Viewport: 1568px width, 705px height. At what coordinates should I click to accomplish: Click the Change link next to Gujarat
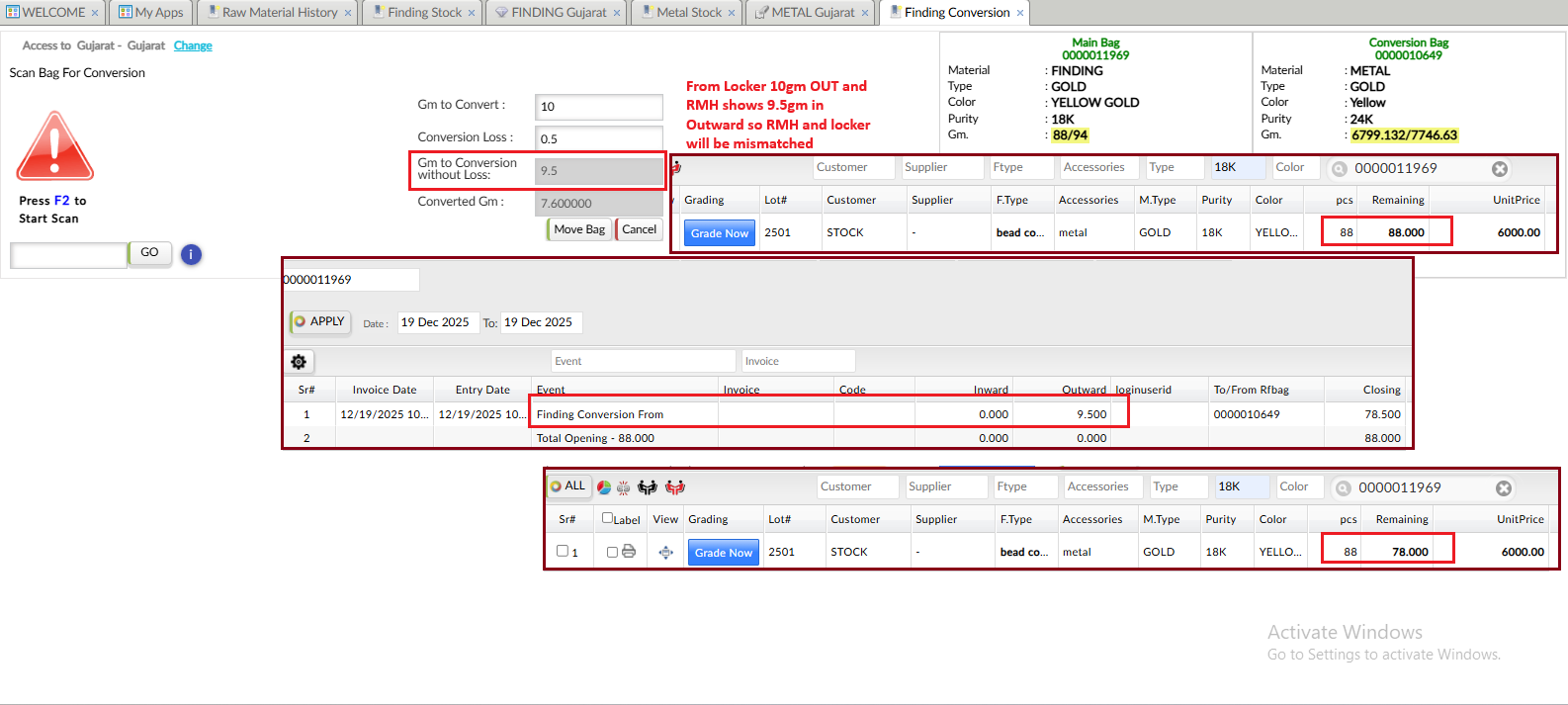point(193,45)
